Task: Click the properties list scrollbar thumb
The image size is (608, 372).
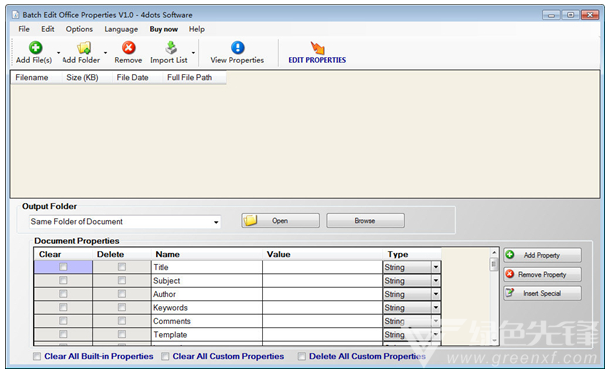Action: (x=494, y=265)
